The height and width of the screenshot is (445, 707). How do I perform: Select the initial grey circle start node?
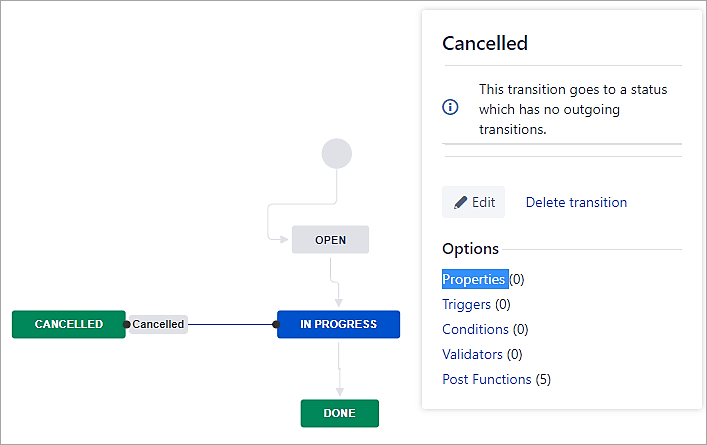(x=337, y=154)
